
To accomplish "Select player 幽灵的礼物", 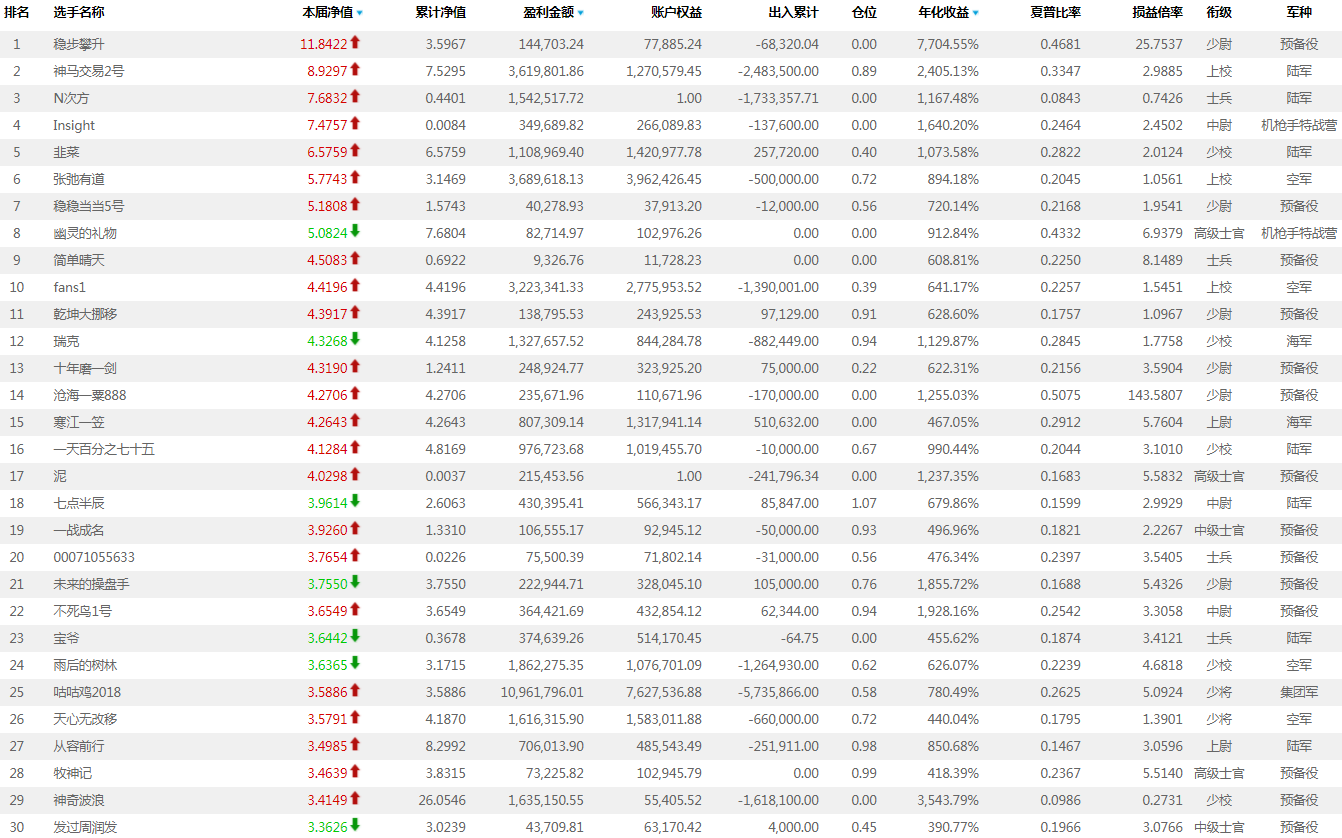I will (85, 233).
